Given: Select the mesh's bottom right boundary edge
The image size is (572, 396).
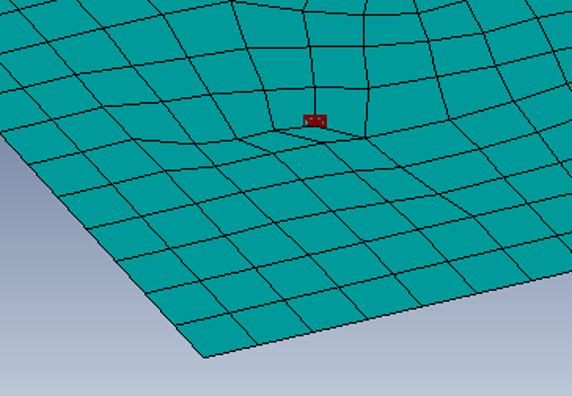Looking at the screenshot, I should click(x=388, y=314).
